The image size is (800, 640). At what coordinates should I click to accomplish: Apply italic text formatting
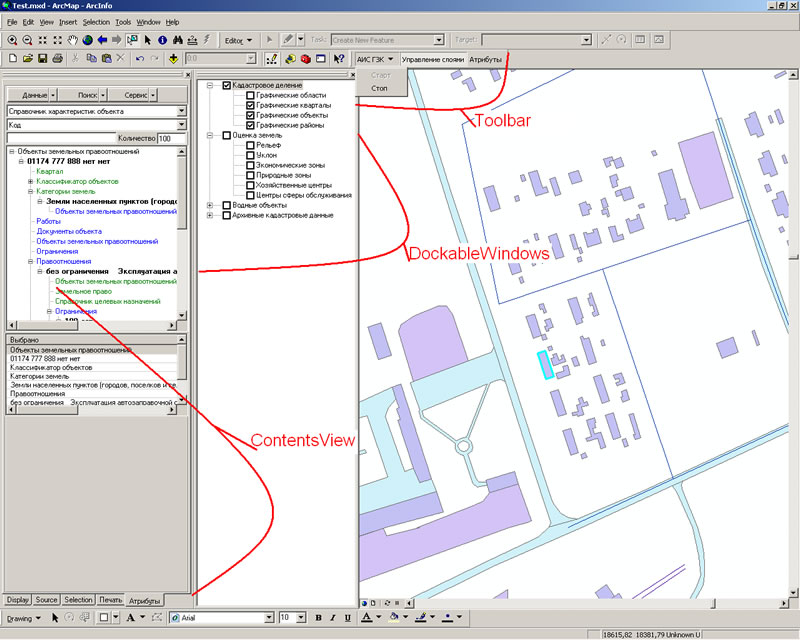coord(333,618)
